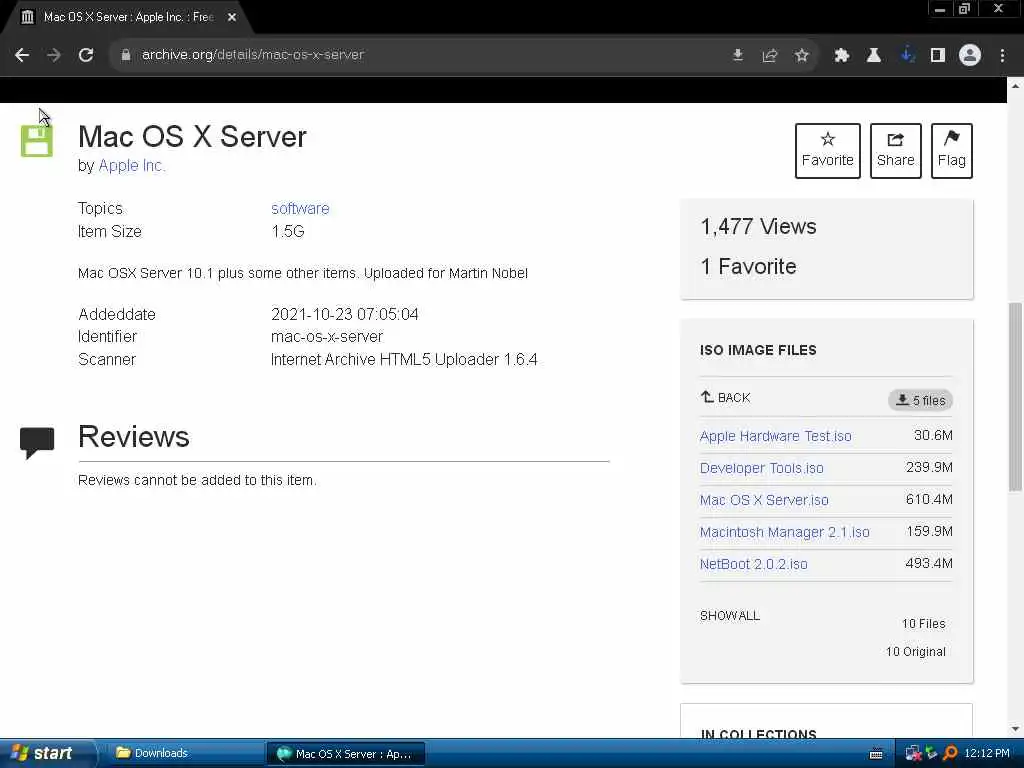Download Developer Tools.iso

tap(761, 468)
